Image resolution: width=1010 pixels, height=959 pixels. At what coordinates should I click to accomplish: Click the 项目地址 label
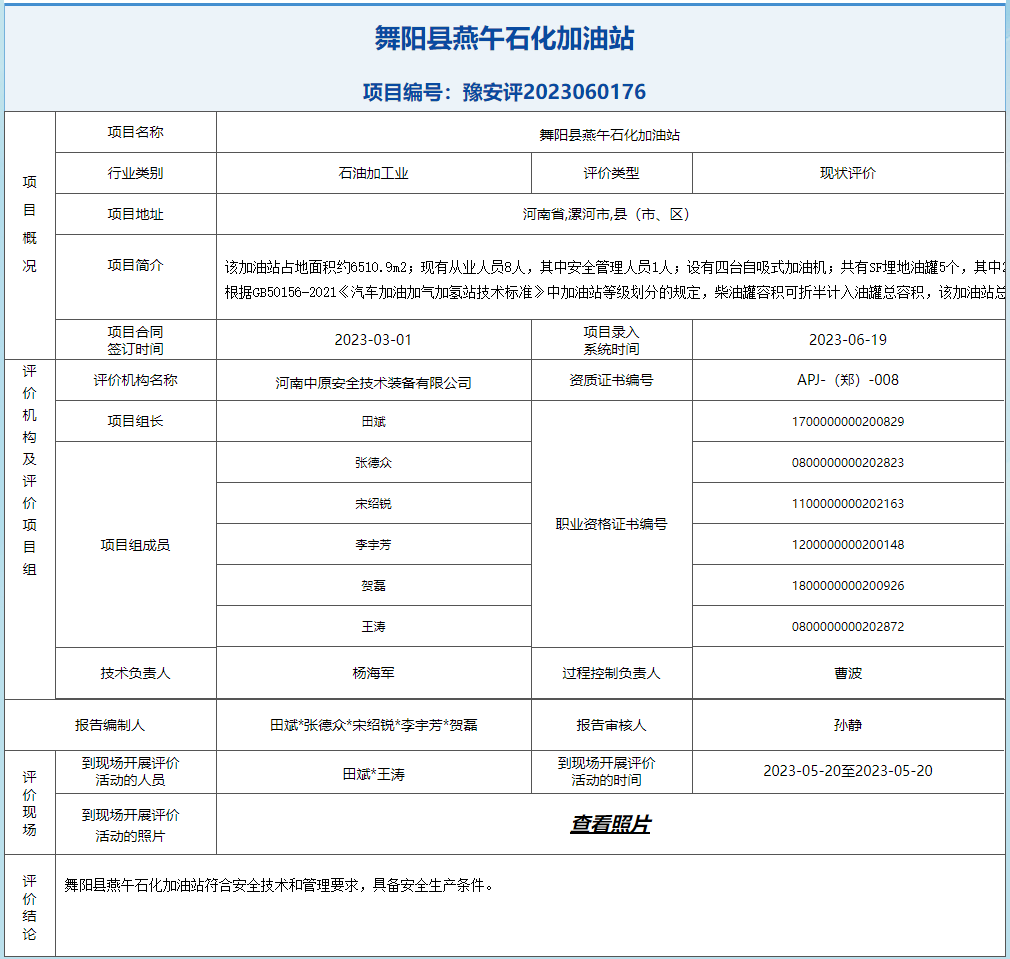click(135, 214)
